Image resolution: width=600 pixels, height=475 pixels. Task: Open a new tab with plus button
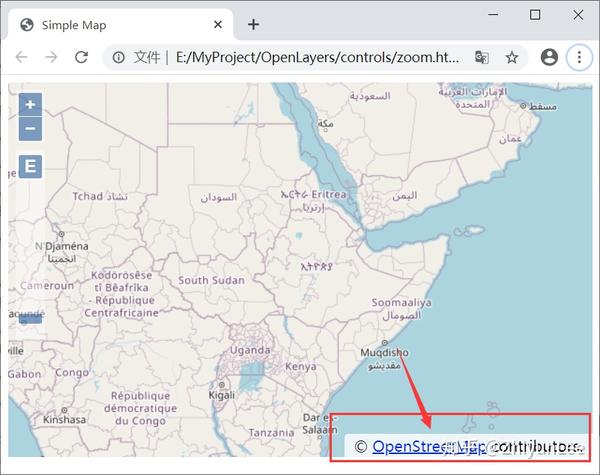(x=253, y=25)
